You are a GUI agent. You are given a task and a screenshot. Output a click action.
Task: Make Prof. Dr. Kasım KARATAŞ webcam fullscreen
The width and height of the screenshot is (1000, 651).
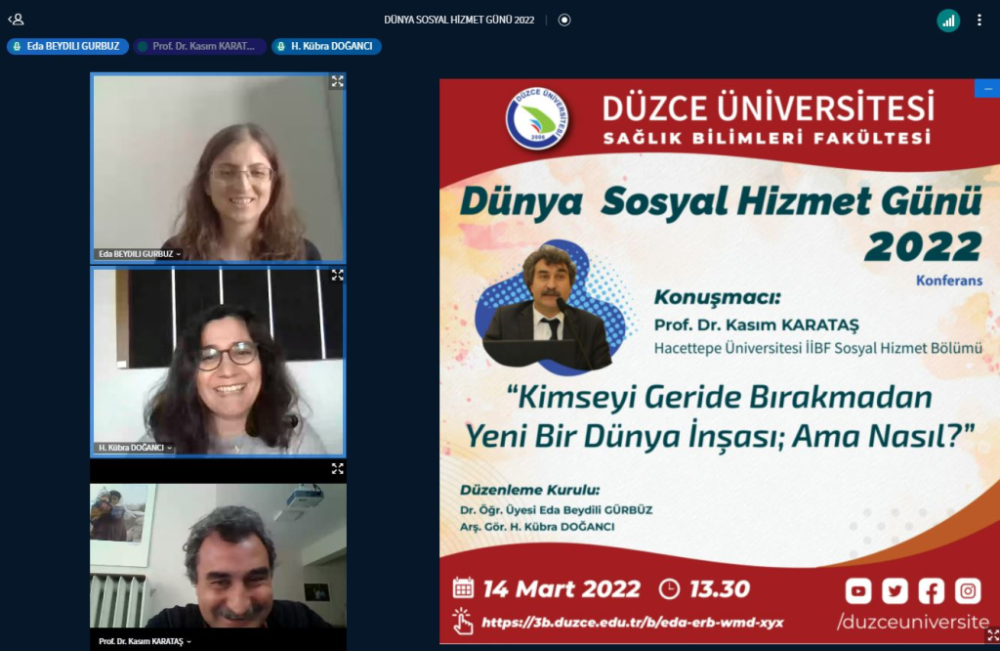pos(337,469)
